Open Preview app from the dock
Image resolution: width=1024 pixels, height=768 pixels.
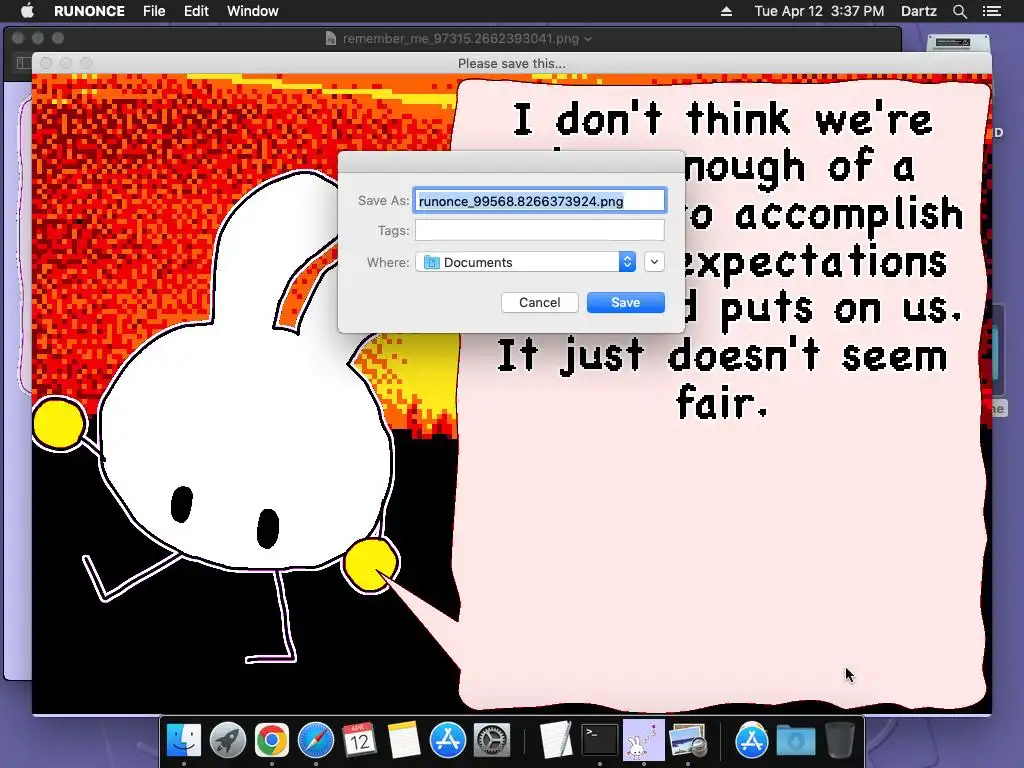tap(688, 741)
